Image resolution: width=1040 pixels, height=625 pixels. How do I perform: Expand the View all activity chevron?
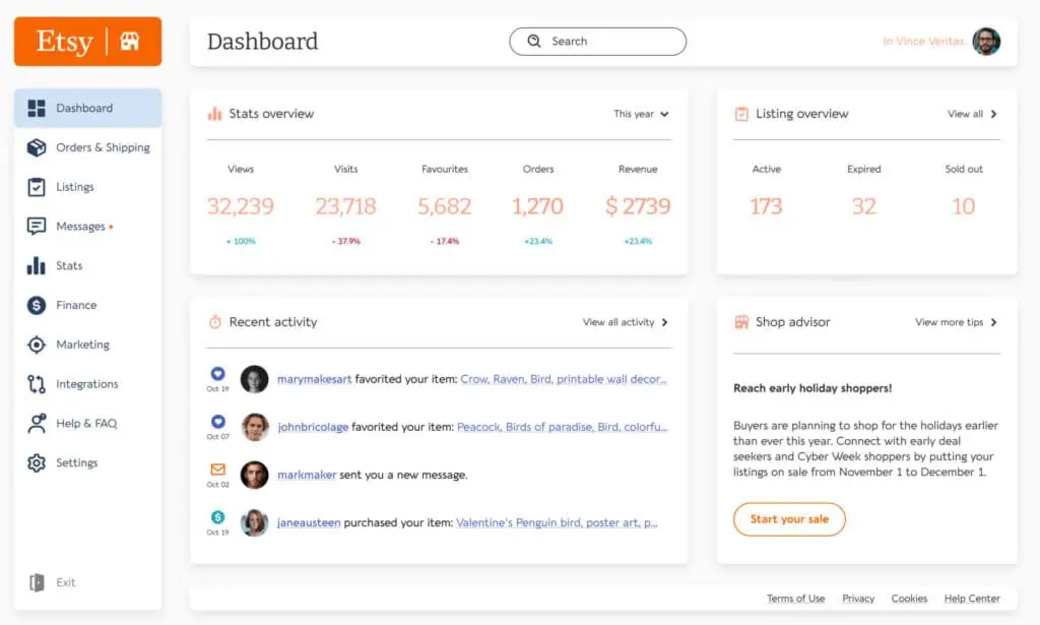[665, 322]
